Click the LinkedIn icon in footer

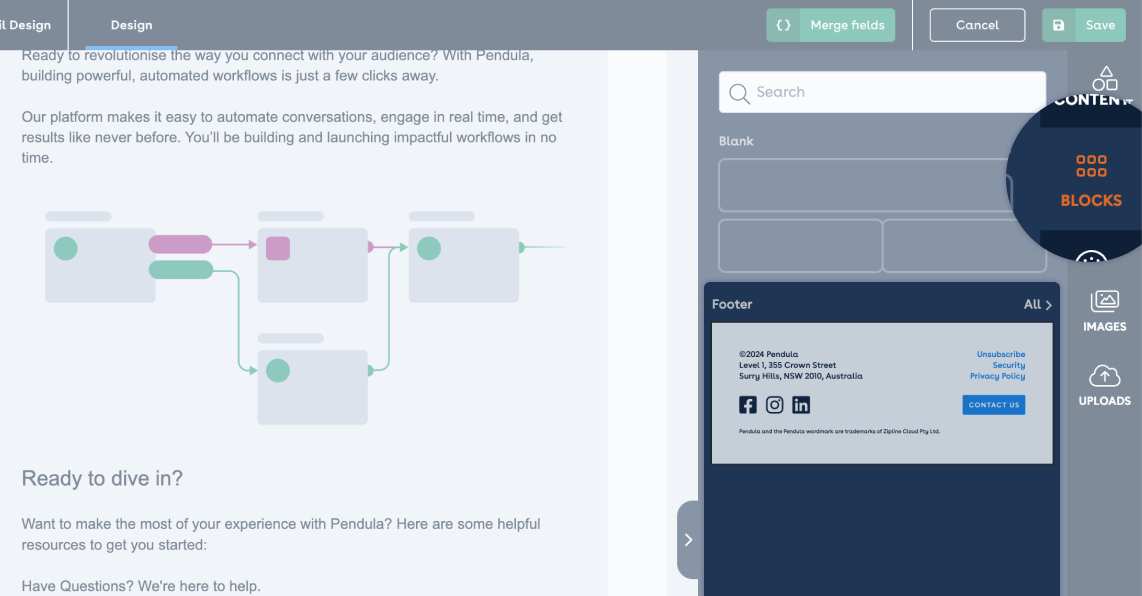[801, 405]
